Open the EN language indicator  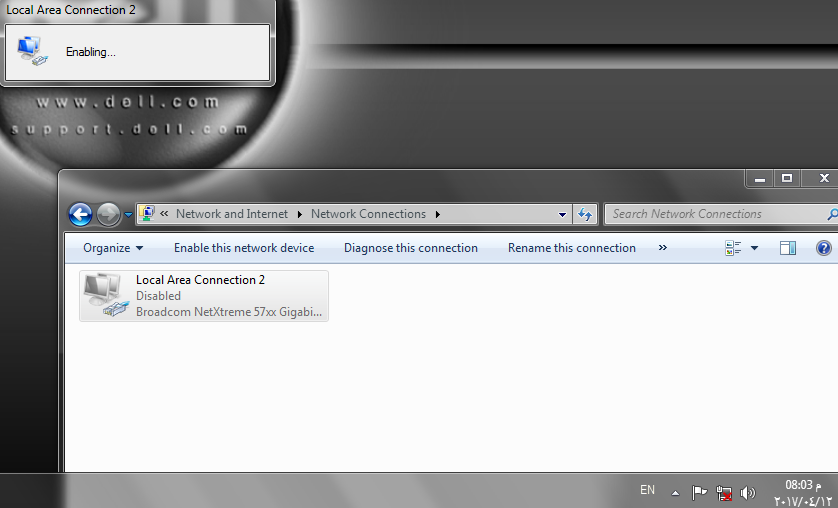[647, 490]
